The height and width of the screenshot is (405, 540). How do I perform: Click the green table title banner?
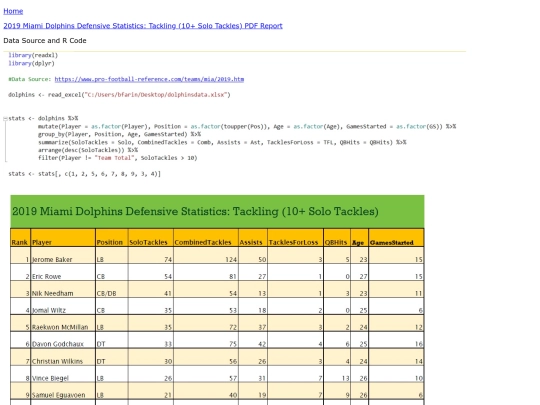(217, 211)
